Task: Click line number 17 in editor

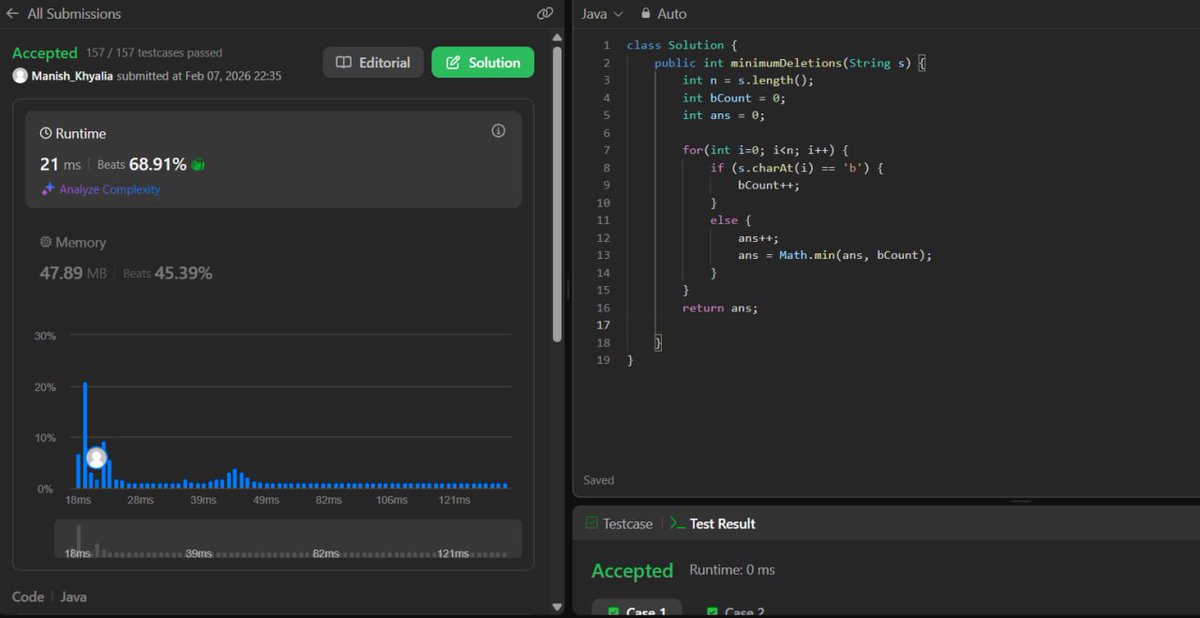Action: click(x=603, y=325)
